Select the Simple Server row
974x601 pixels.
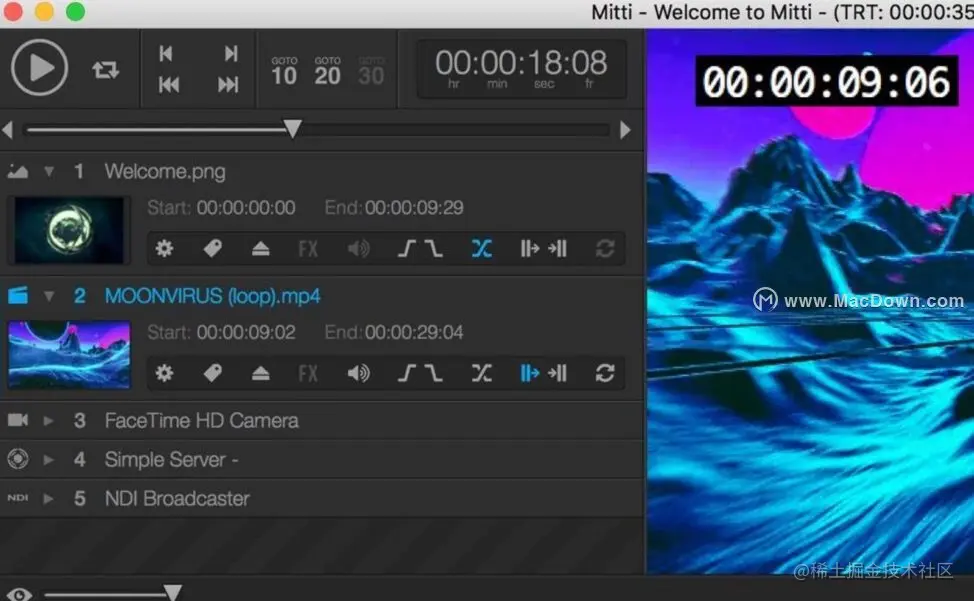tap(322, 459)
